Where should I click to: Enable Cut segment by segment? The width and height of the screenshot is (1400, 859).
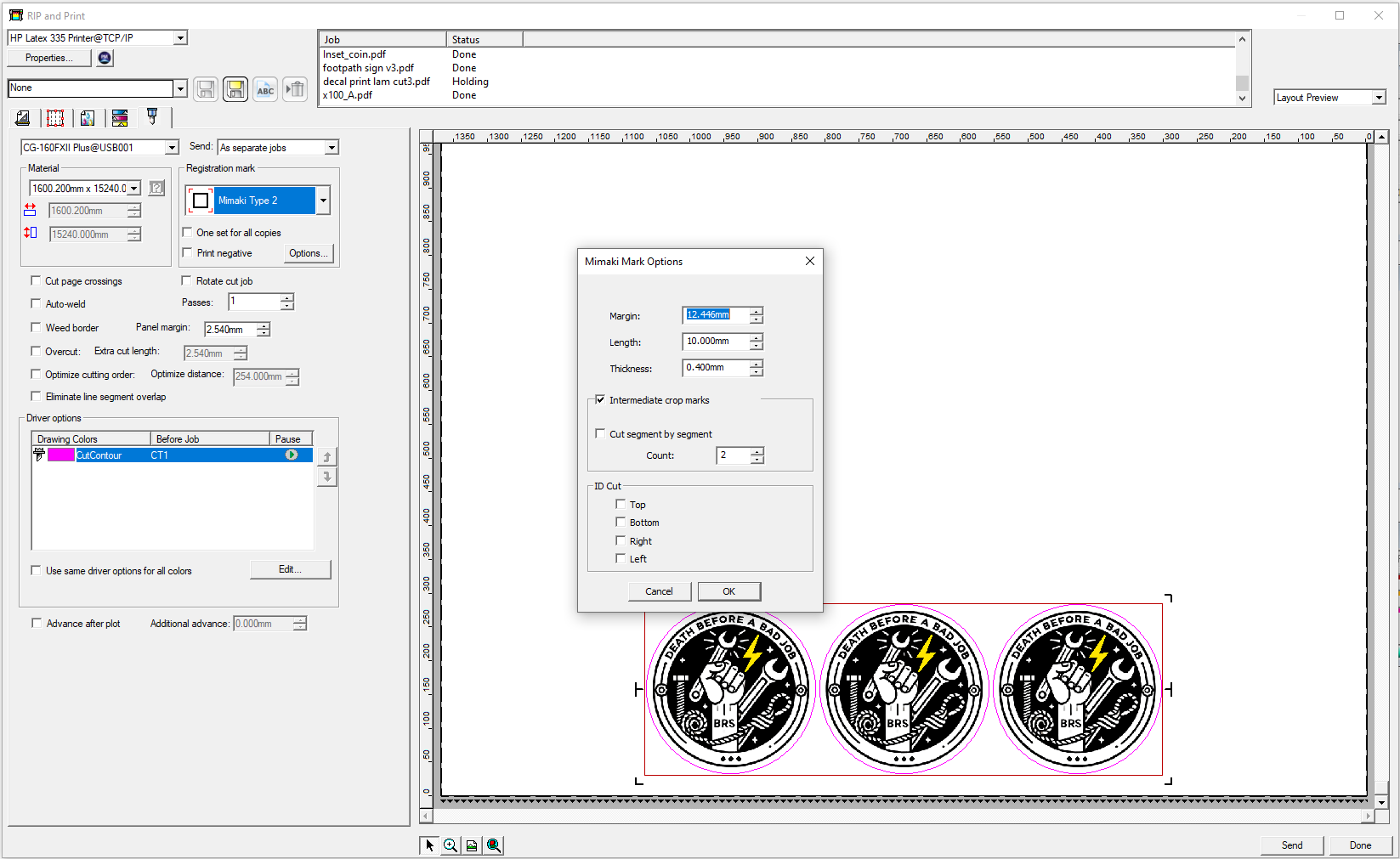600,433
